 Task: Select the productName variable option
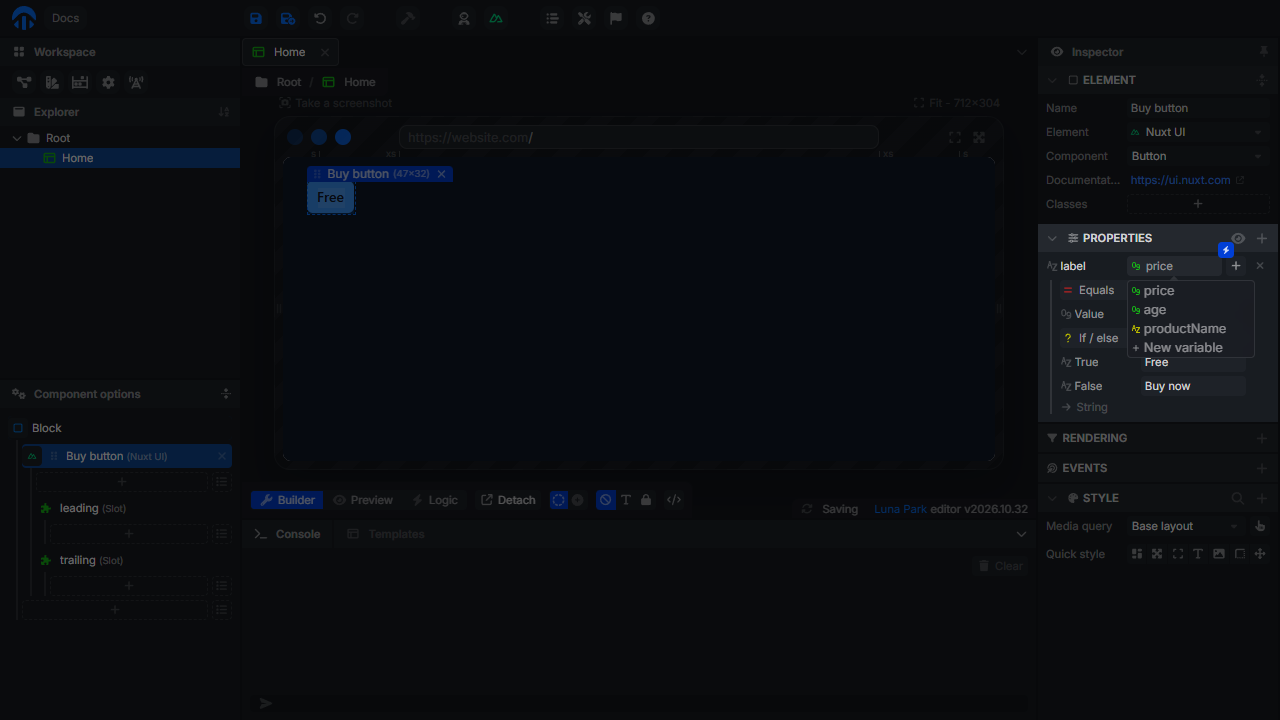(1190, 329)
